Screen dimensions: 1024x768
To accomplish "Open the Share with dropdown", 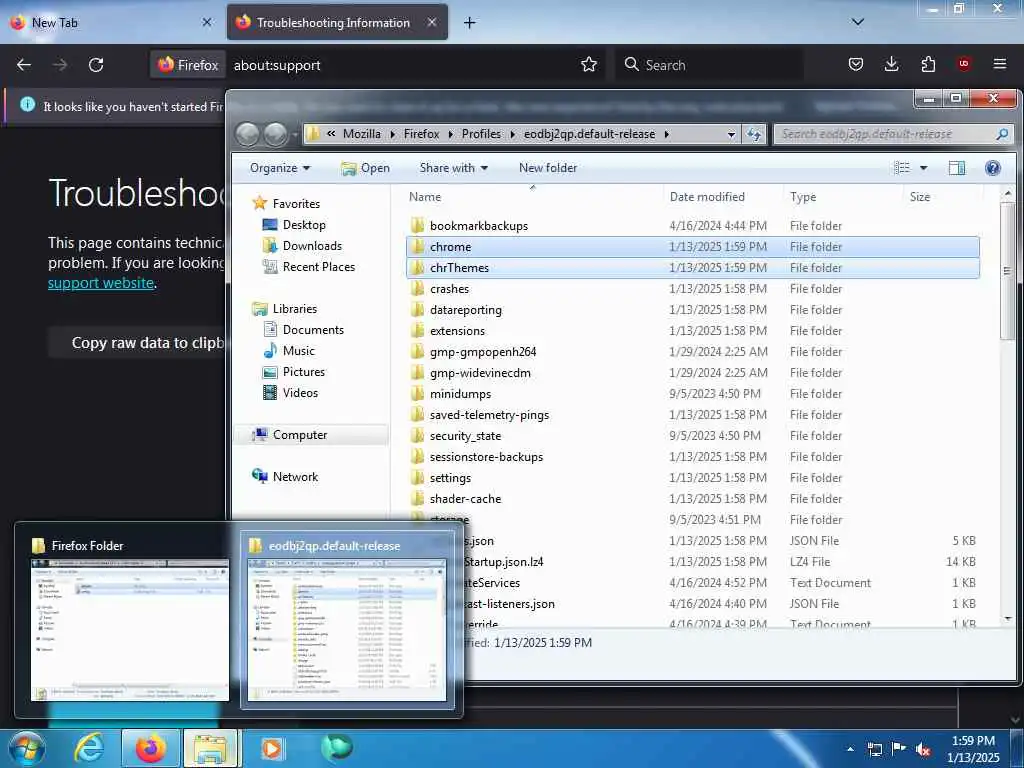I will [454, 168].
